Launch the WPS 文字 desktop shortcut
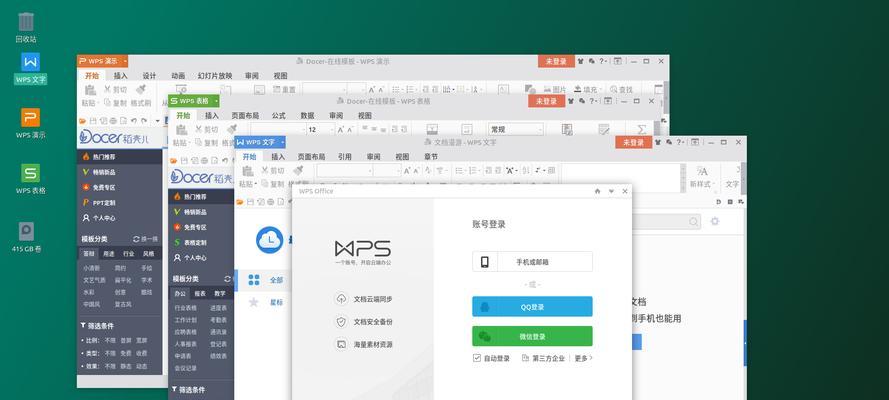 30,68
